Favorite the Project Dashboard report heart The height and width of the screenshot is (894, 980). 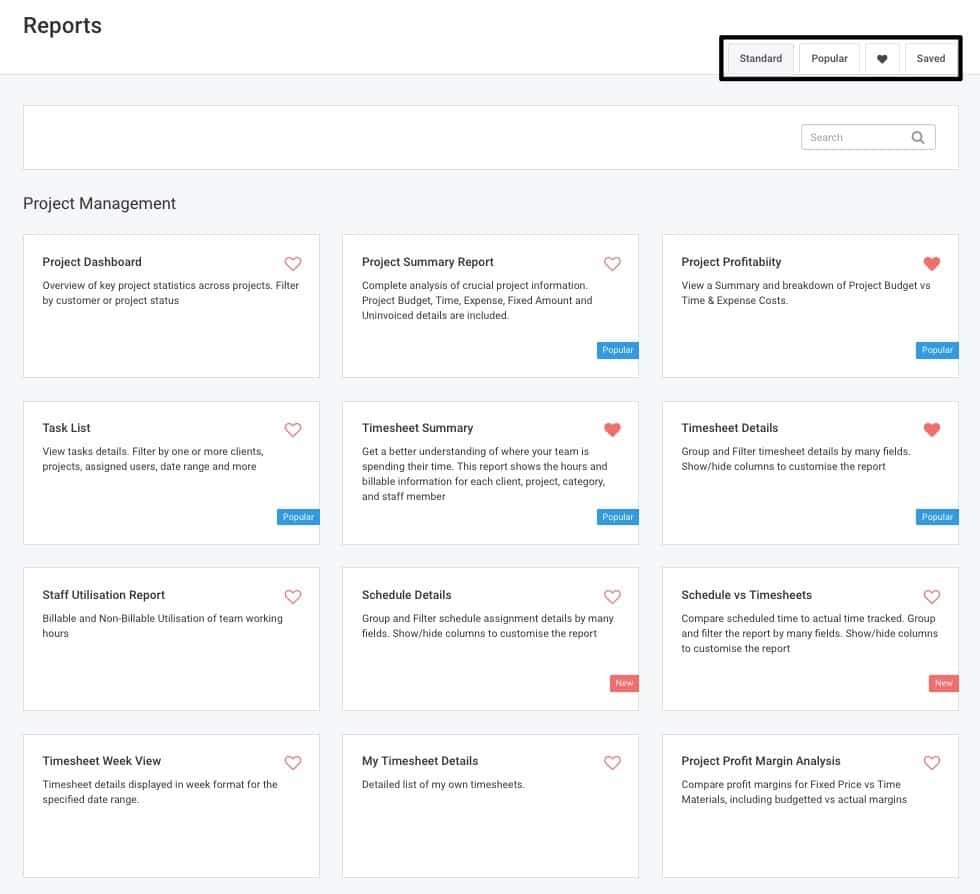coord(293,264)
